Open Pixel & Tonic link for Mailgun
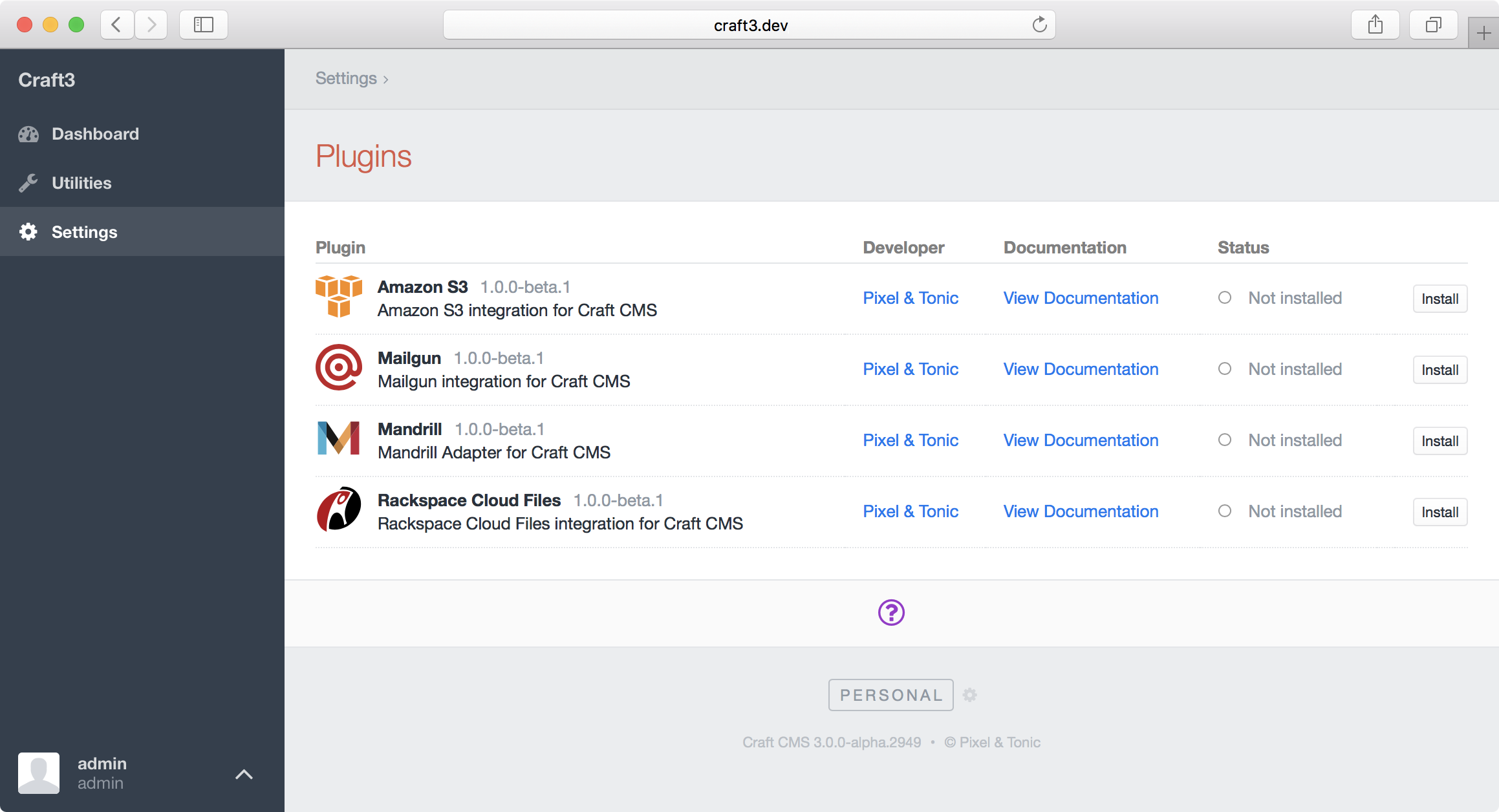This screenshot has width=1499, height=812. point(911,369)
